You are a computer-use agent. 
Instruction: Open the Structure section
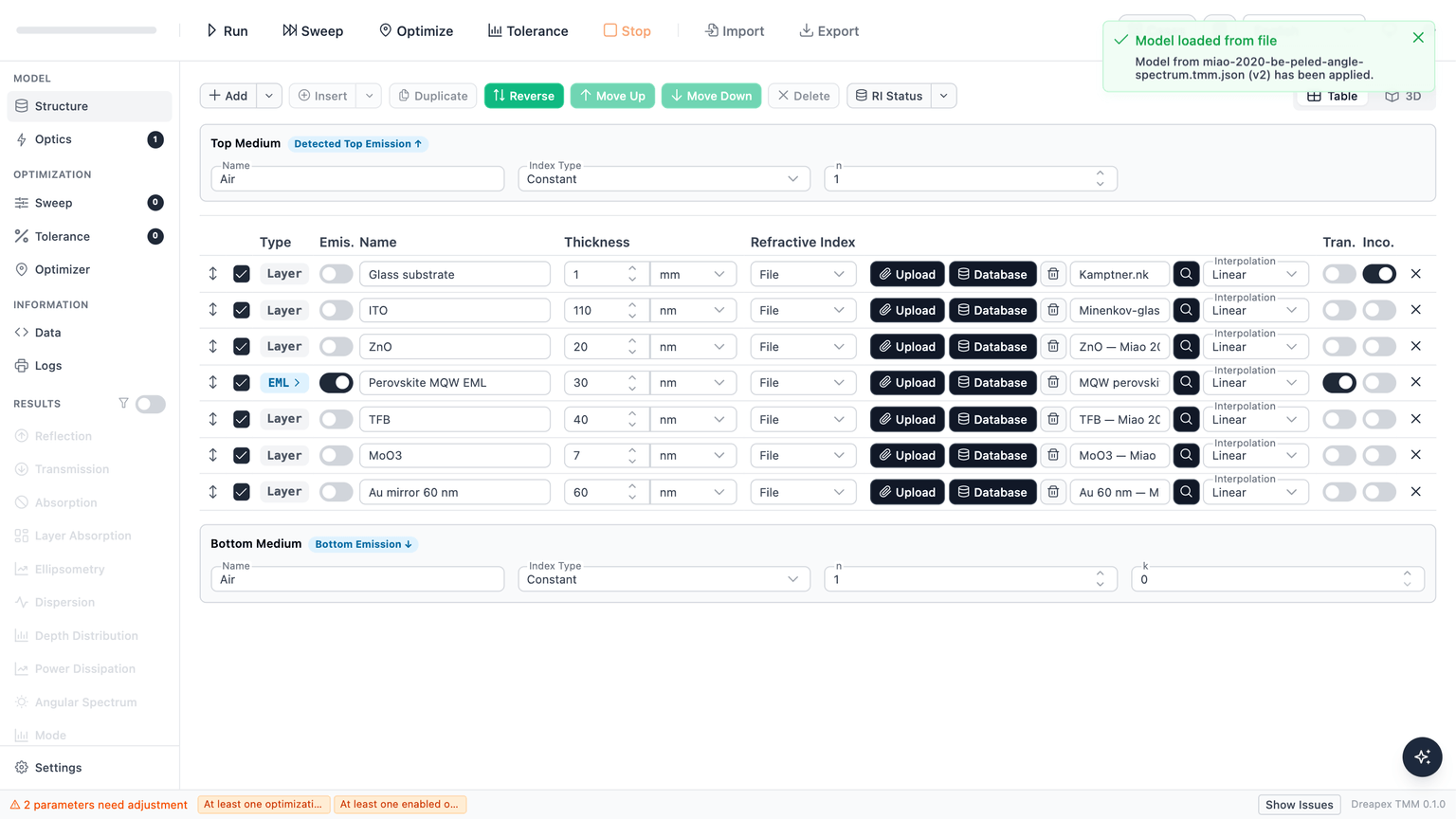[89, 106]
